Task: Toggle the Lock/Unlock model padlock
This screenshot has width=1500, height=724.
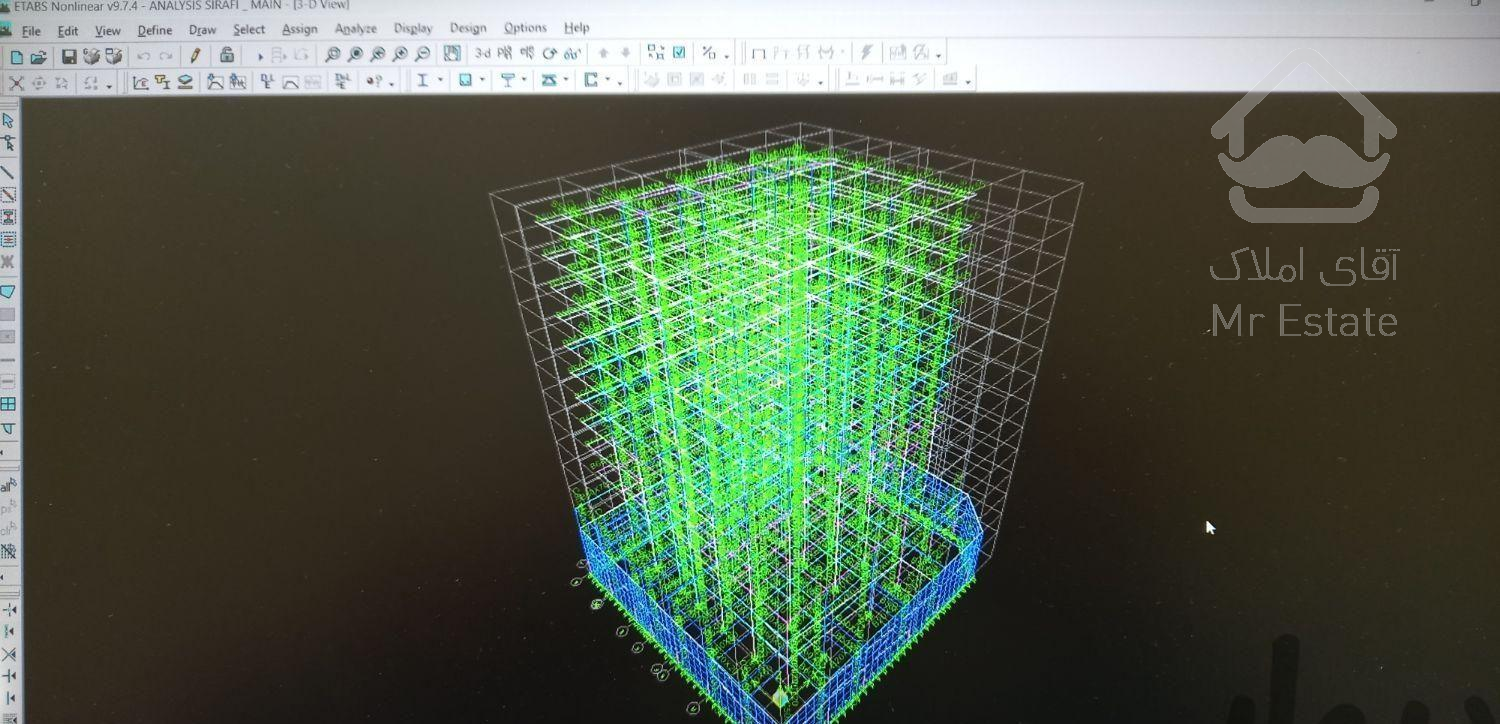Action: pos(227,55)
